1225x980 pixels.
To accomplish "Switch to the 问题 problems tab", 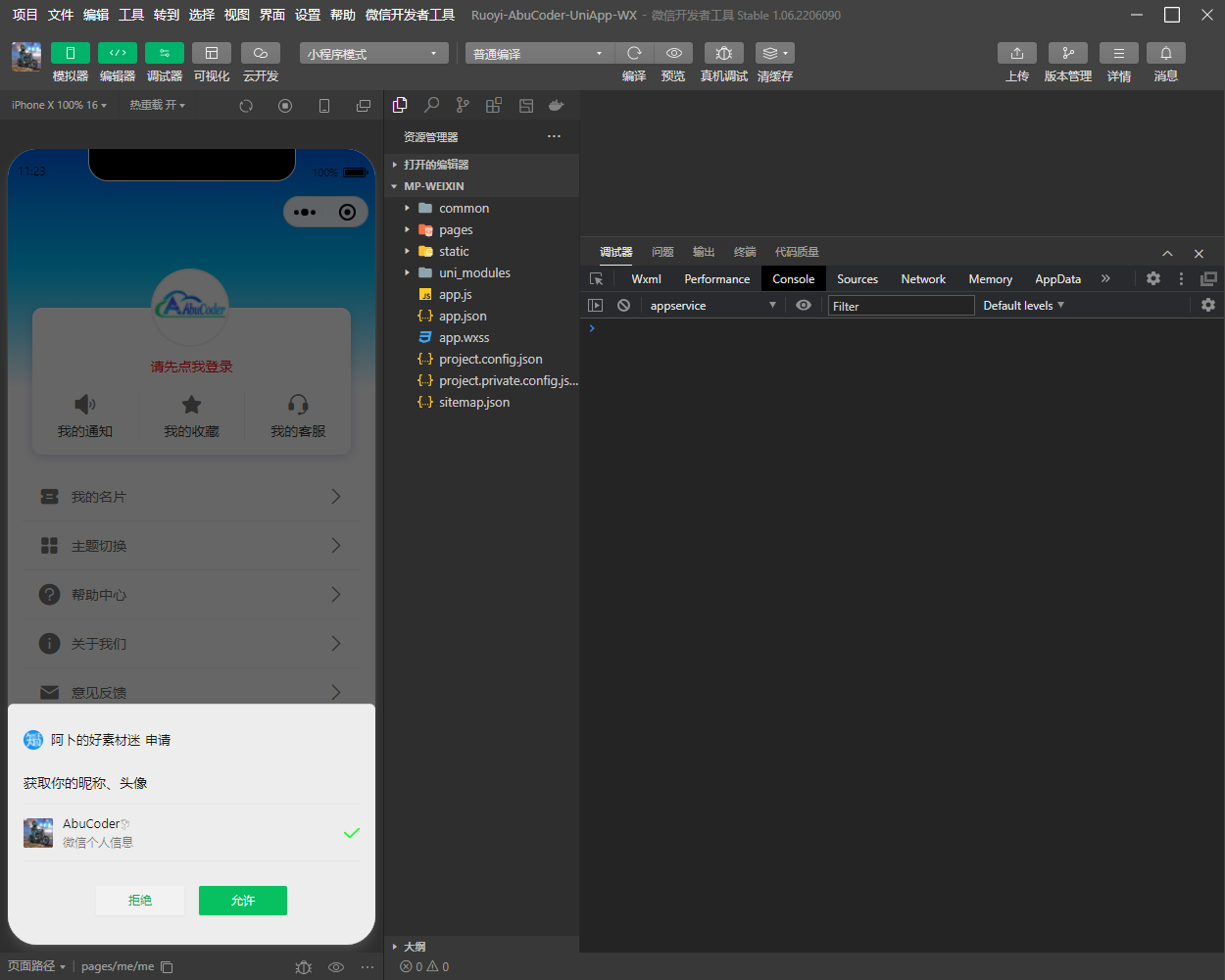I will tap(662, 252).
